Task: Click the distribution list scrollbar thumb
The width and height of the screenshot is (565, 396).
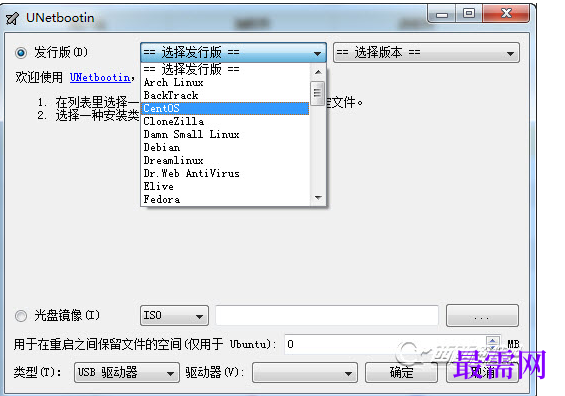Action: (317, 93)
